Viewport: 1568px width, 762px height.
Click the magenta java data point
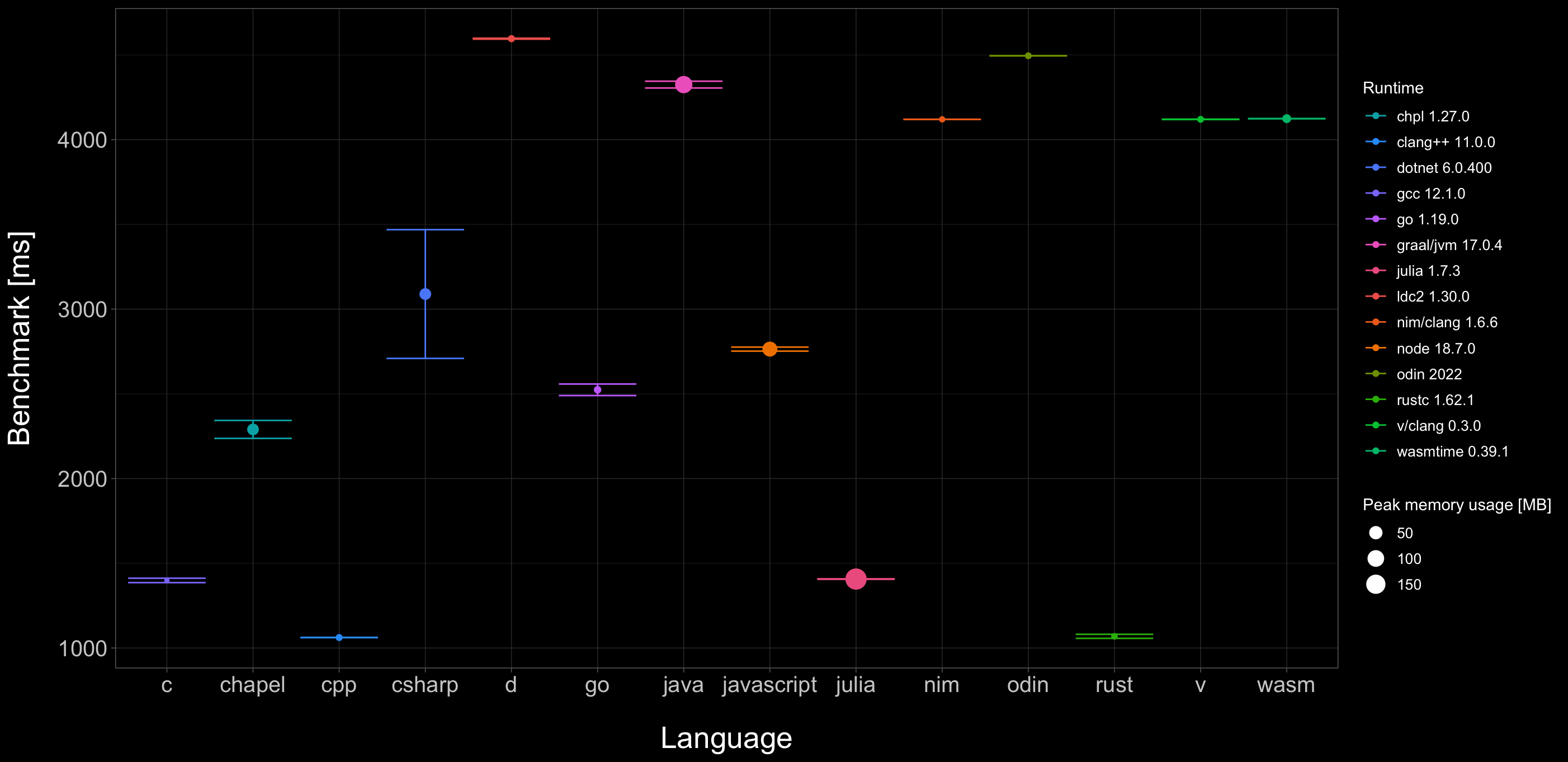click(x=683, y=84)
